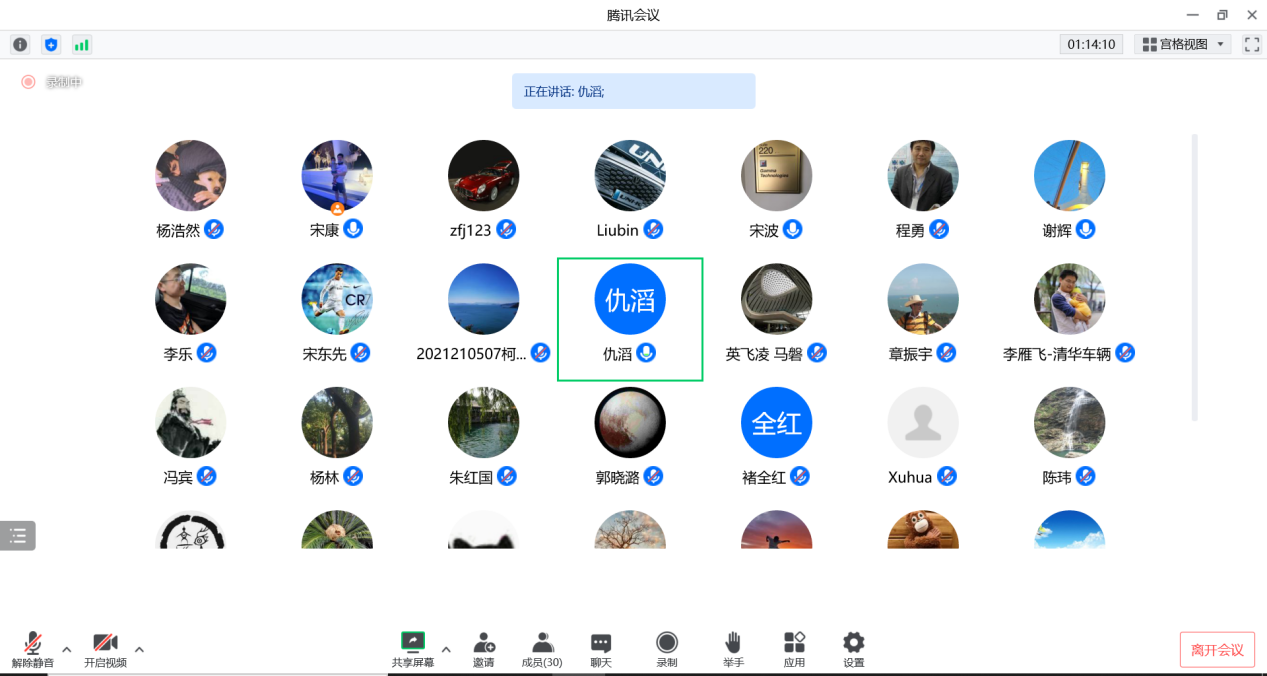Raise hand using 举手 icon
This screenshot has width=1267, height=676.
tap(733, 649)
